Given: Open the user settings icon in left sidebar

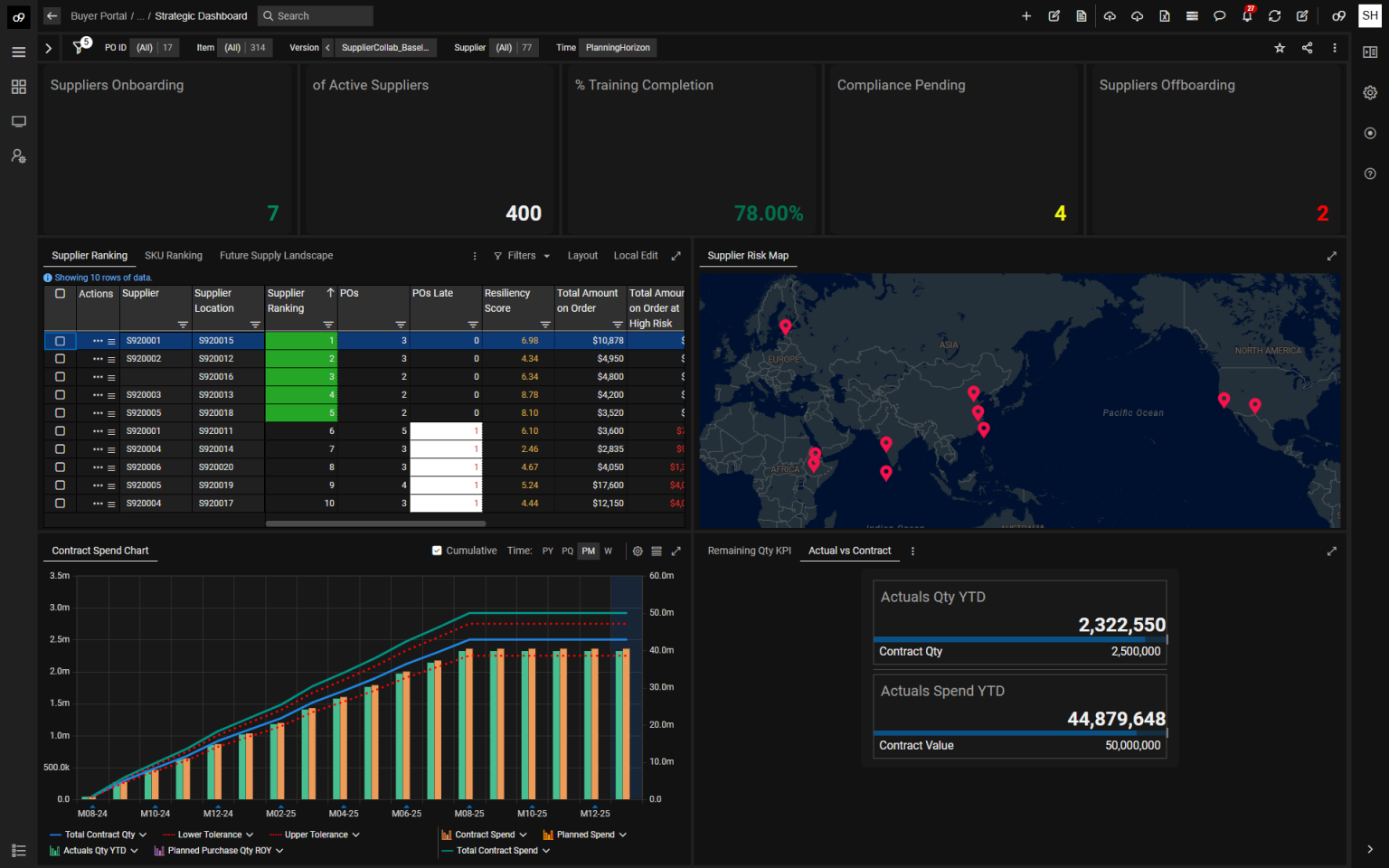Looking at the screenshot, I should point(18,156).
